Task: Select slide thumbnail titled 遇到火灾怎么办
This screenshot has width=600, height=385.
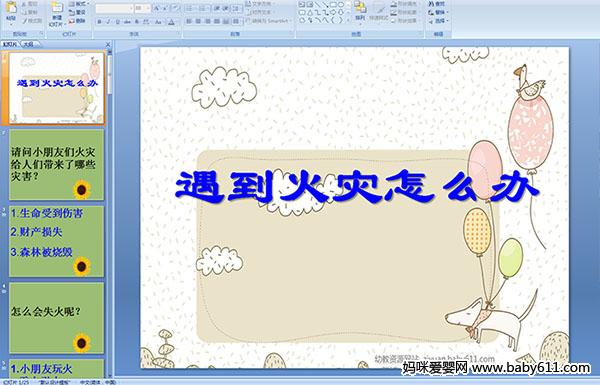Action: (x=56, y=88)
